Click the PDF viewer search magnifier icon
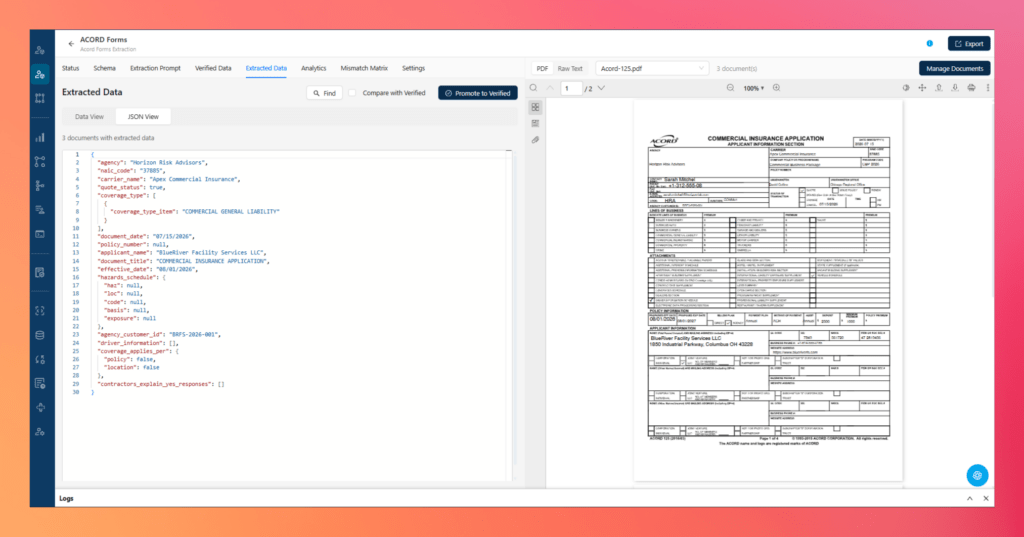Viewport: 1024px width, 537px height. 534,88
